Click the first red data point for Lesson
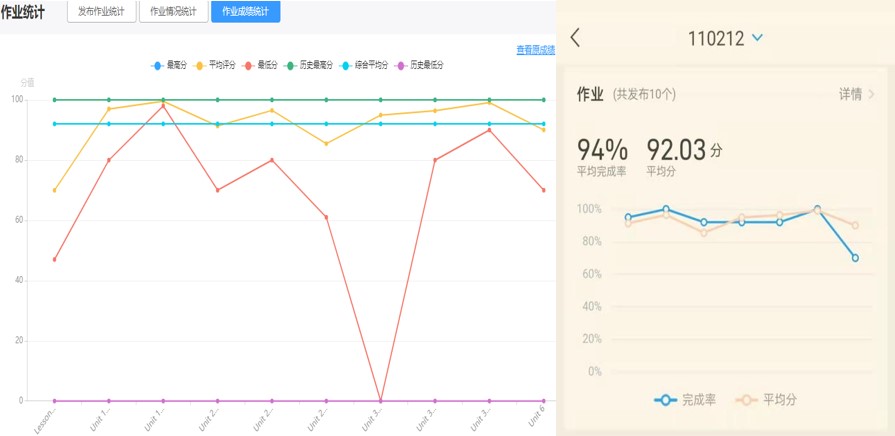The image size is (895, 436). click(54, 259)
